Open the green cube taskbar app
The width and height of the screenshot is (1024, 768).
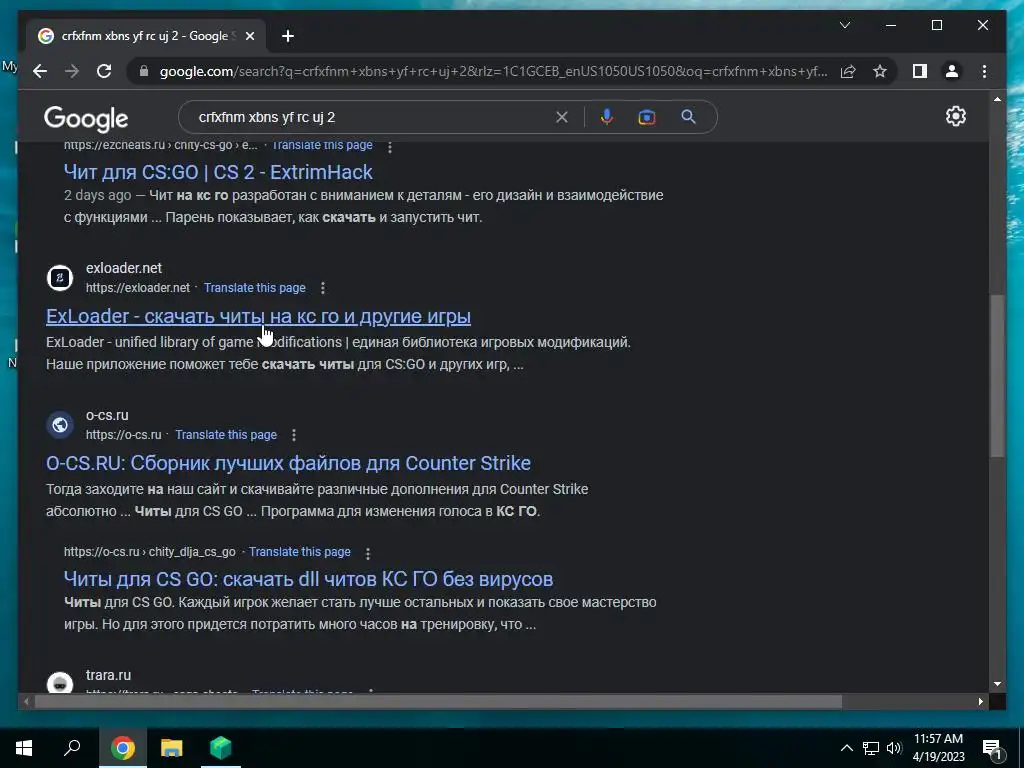pos(221,748)
